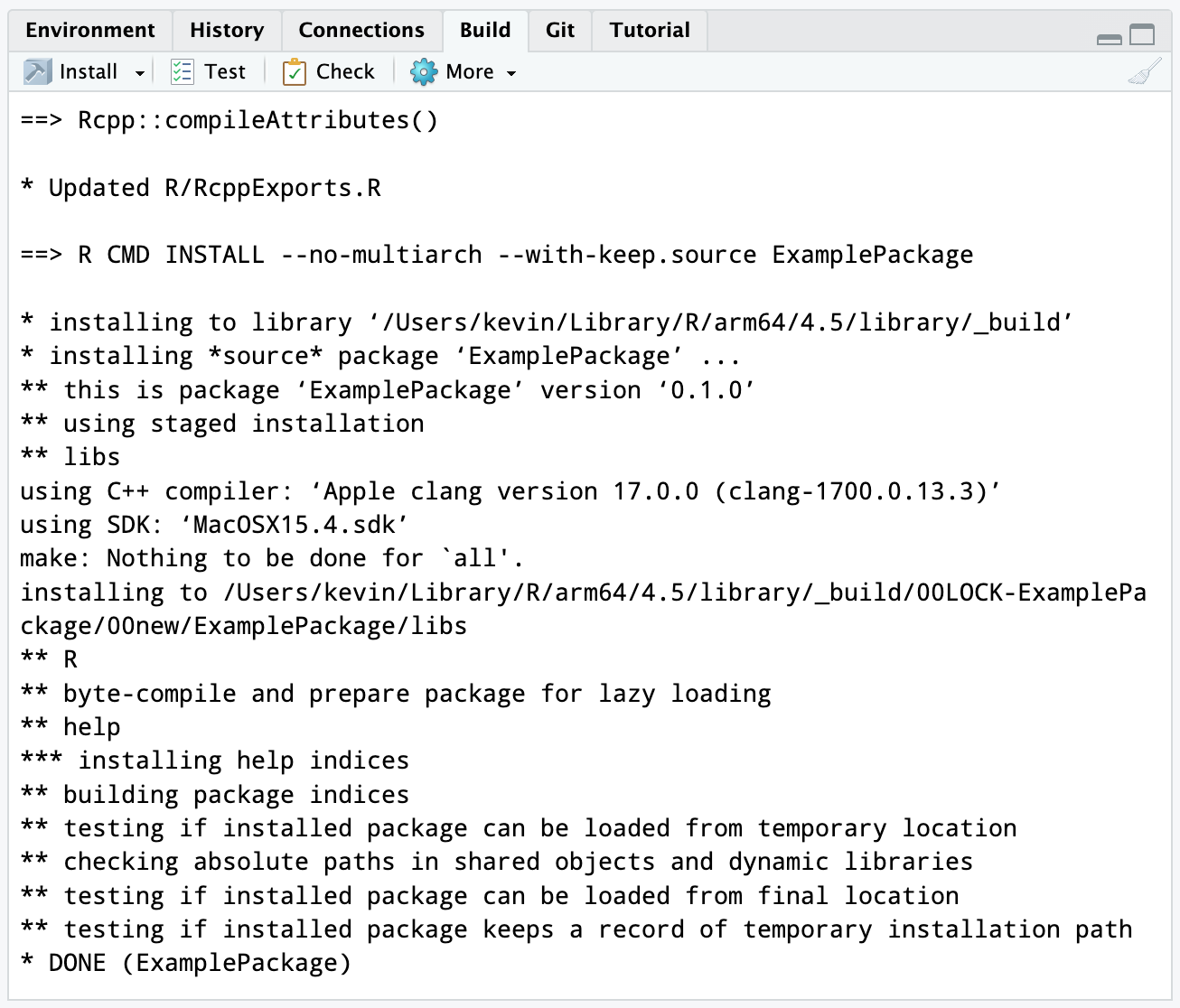Click the '** libs' line
Image resolution: width=1180 pixels, height=1008 pixels.
click(70, 457)
